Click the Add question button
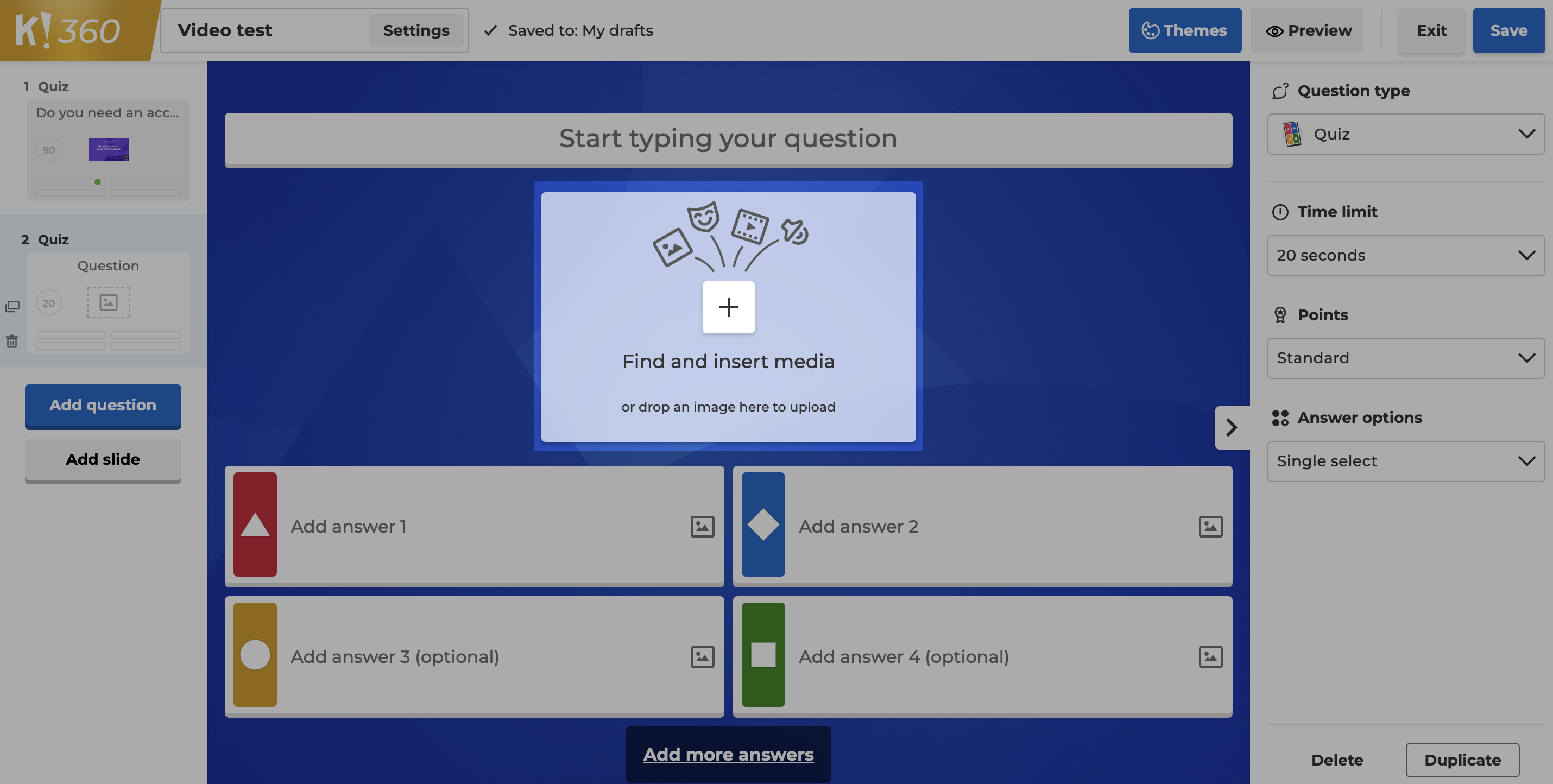This screenshot has height=784, width=1553. click(102, 406)
